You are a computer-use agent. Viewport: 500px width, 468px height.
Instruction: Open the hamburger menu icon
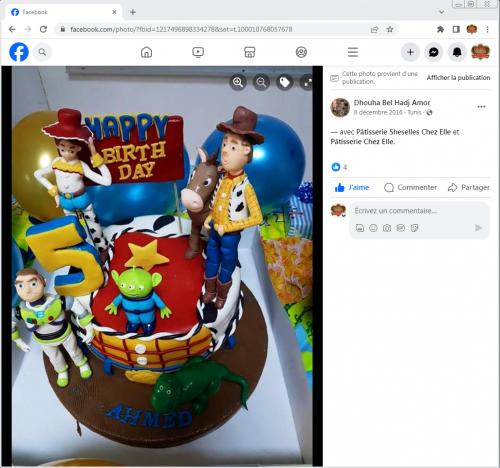tap(353, 52)
